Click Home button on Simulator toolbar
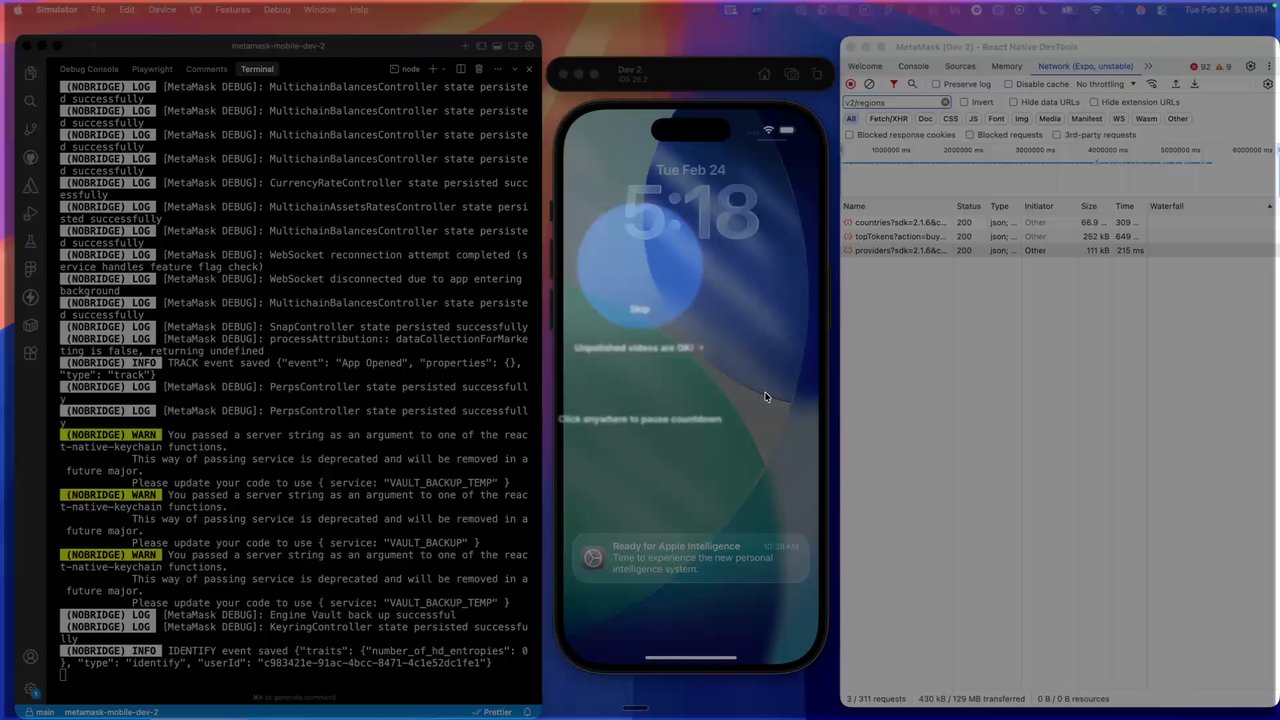 tap(765, 74)
